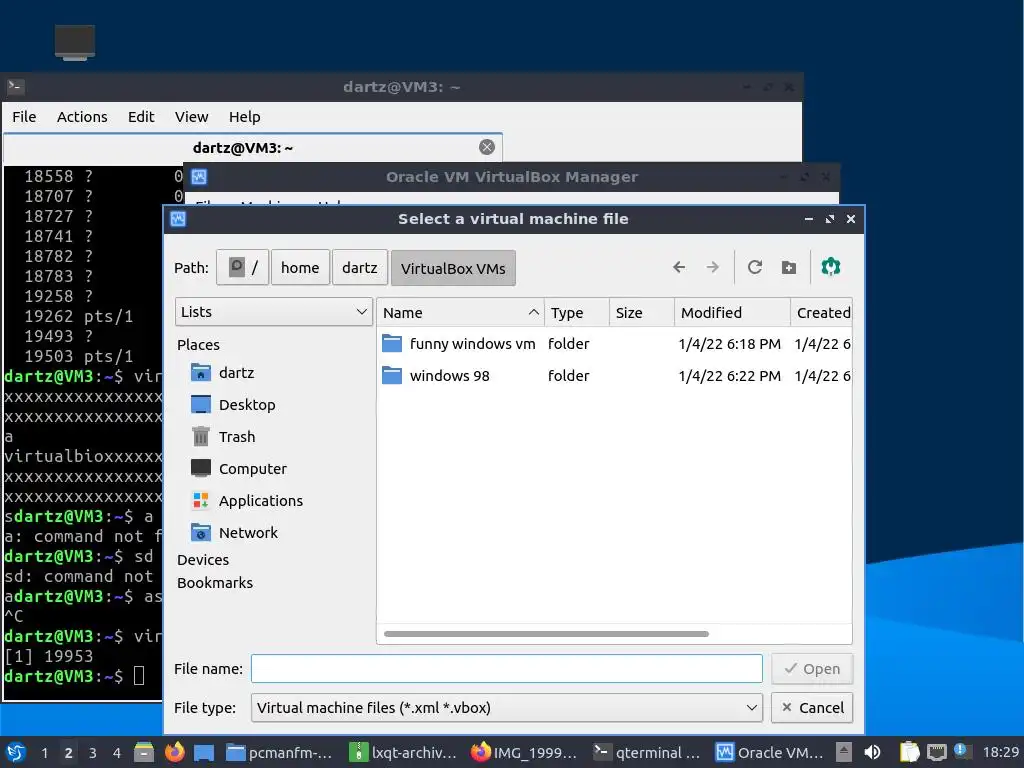Switch to virtual desktop 3
This screenshot has width=1024, height=768.
coord(93,753)
